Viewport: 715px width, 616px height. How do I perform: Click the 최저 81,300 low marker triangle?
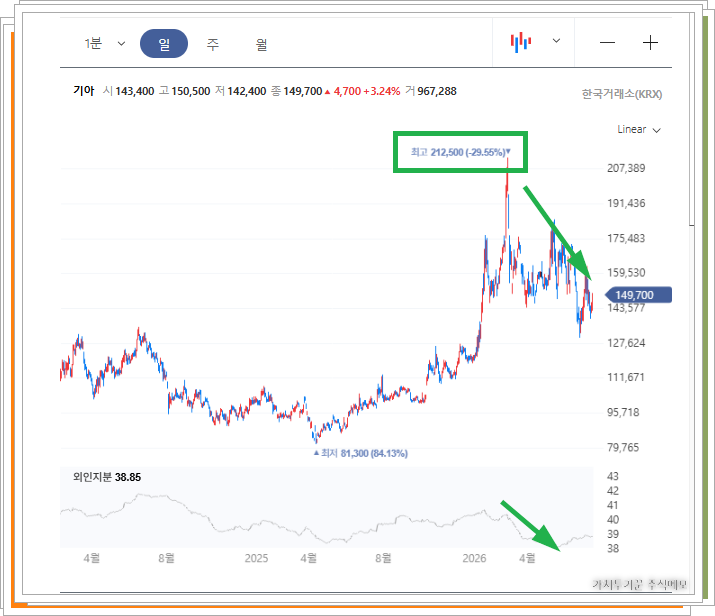coord(316,453)
